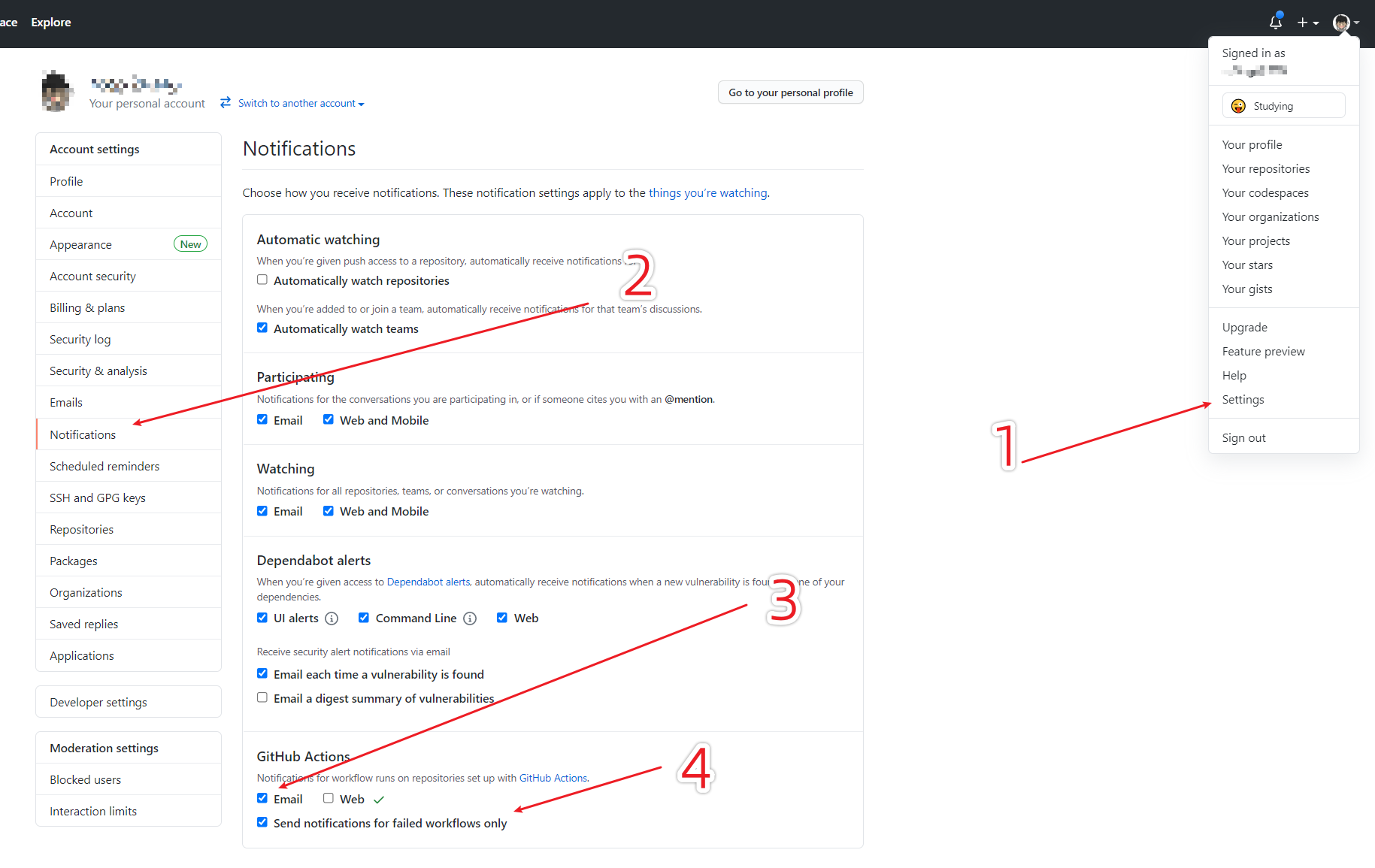The height and width of the screenshot is (868, 1375).
Task: Select Upgrade in user menu
Action: click(1284, 327)
